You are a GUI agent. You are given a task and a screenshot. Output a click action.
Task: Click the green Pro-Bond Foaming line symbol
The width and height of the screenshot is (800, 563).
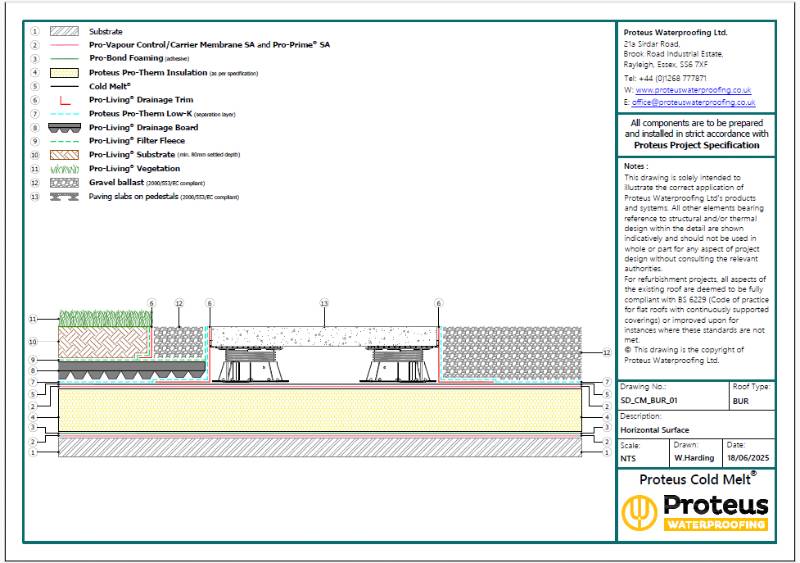click(x=64, y=58)
